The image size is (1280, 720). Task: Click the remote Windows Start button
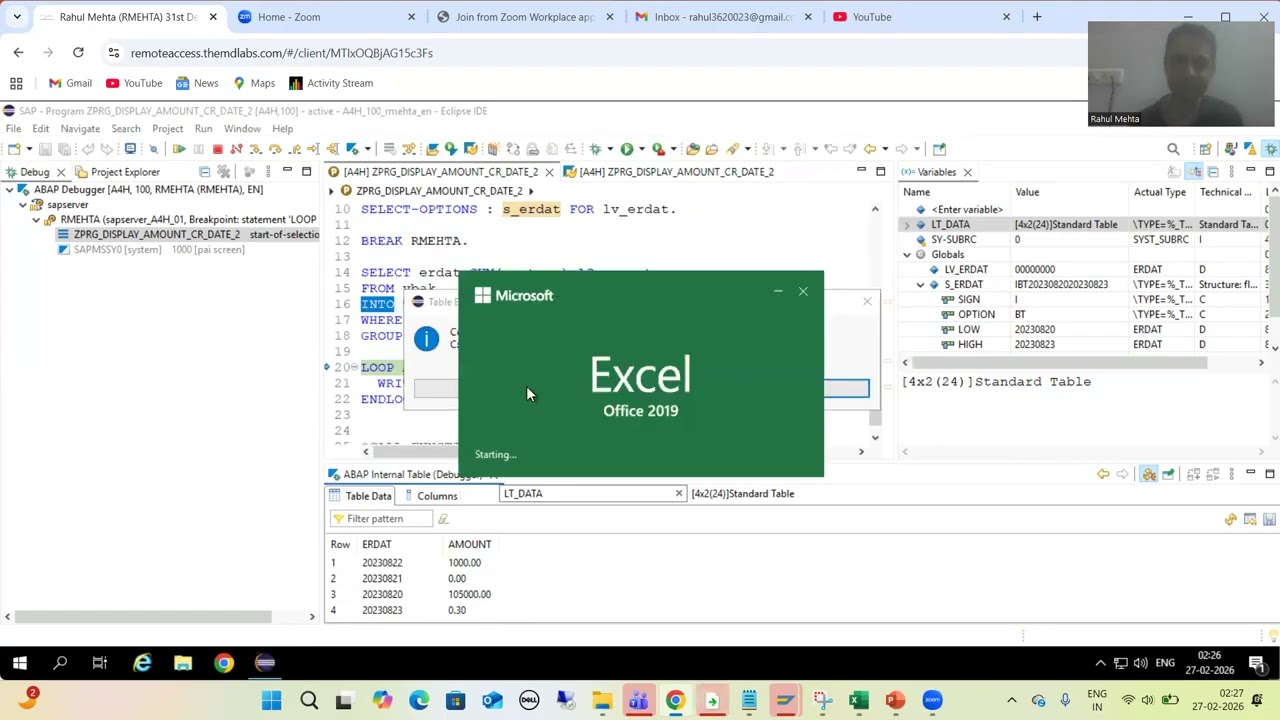coord(19,663)
